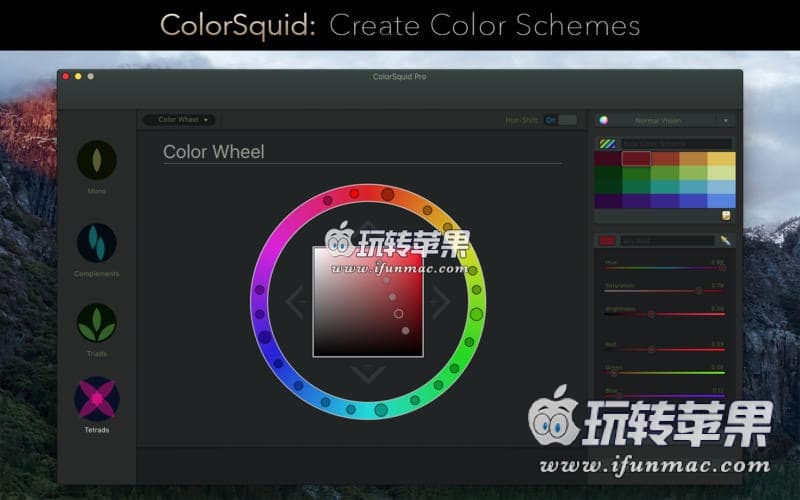Open the Normal Vision dropdown
Image resolution: width=800 pixels, height=500 pixels.
tap(665, 120)
